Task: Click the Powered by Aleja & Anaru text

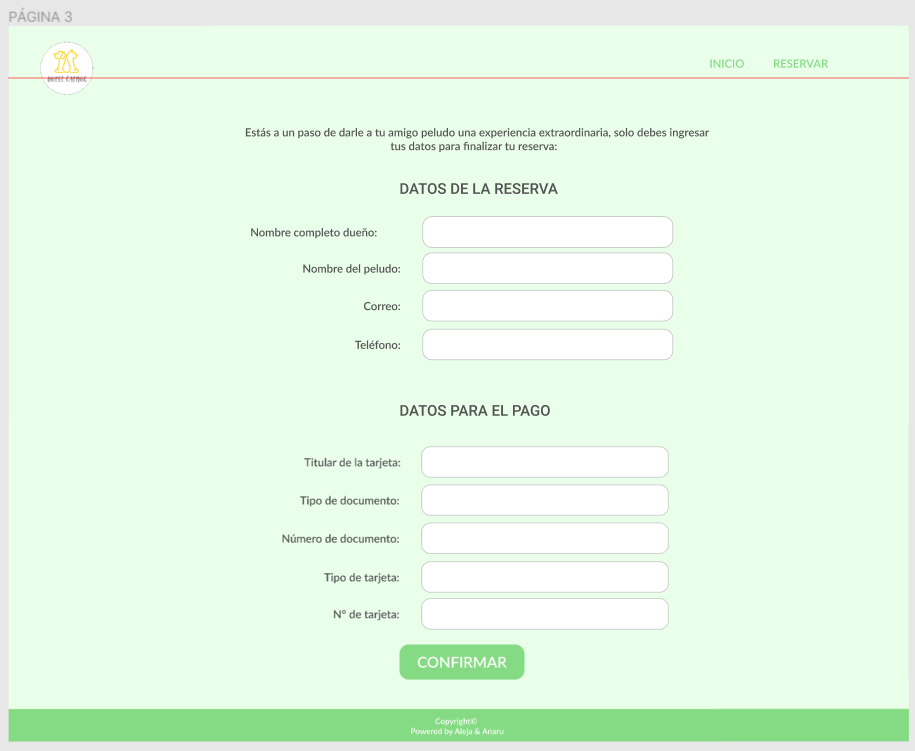Action: coord(457,731)
